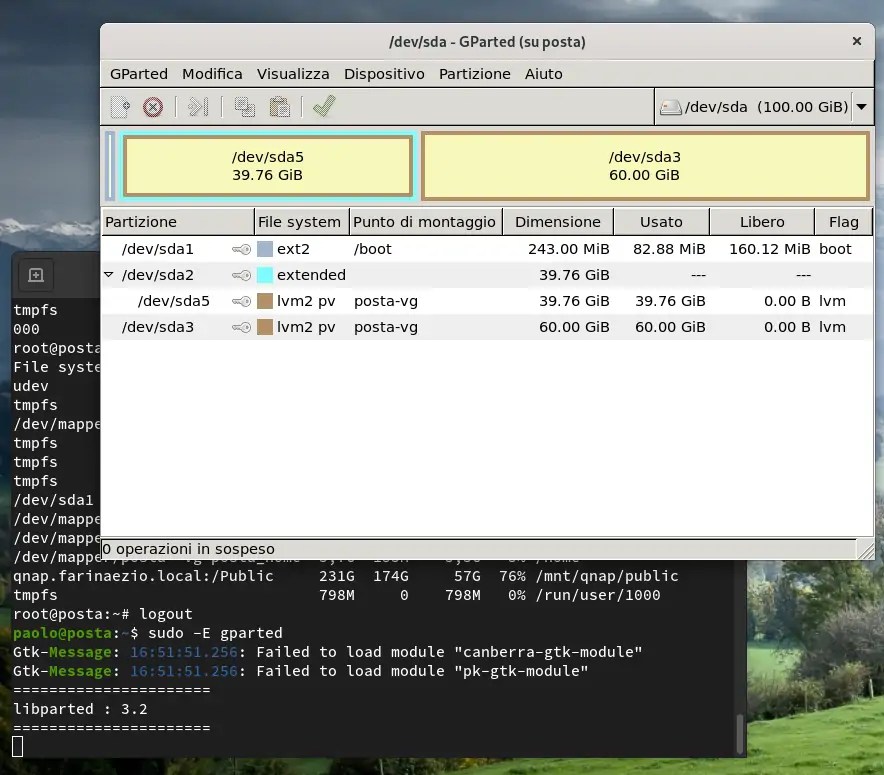The image size is (884, 775).
Task: Click the lvm2 pv swatch for /dev/sda3
Action: pyautogui.click(x=265, y=327)
